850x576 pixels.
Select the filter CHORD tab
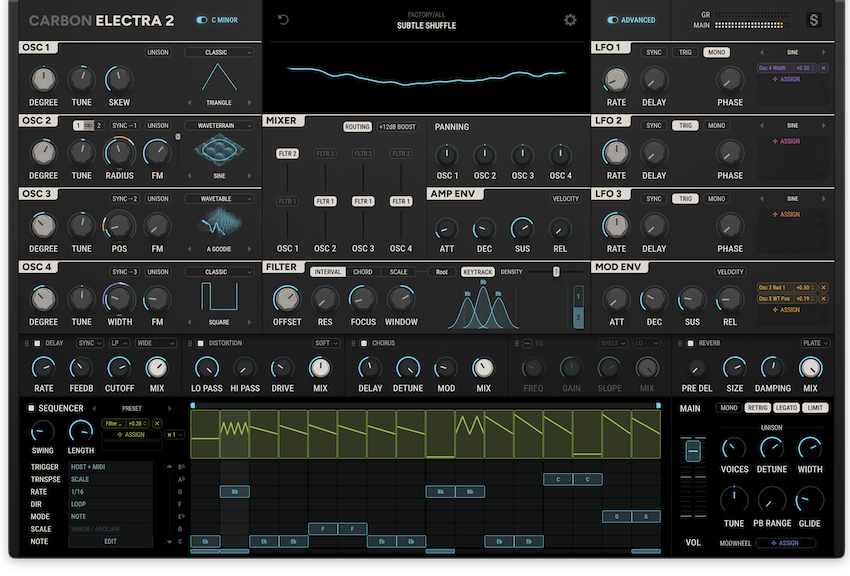[x=363, y=272]
